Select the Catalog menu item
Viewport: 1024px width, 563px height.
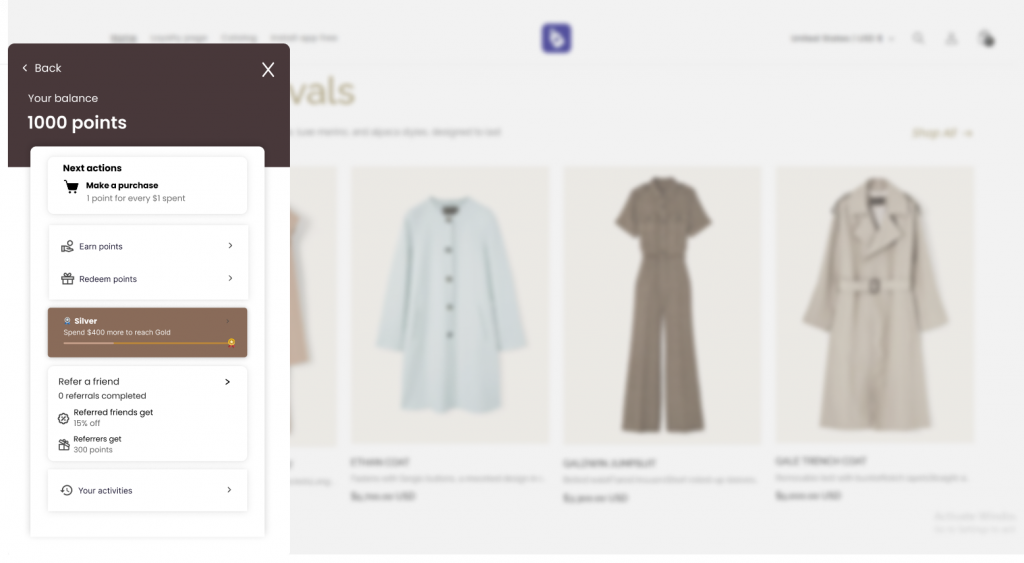pos(239,38)
